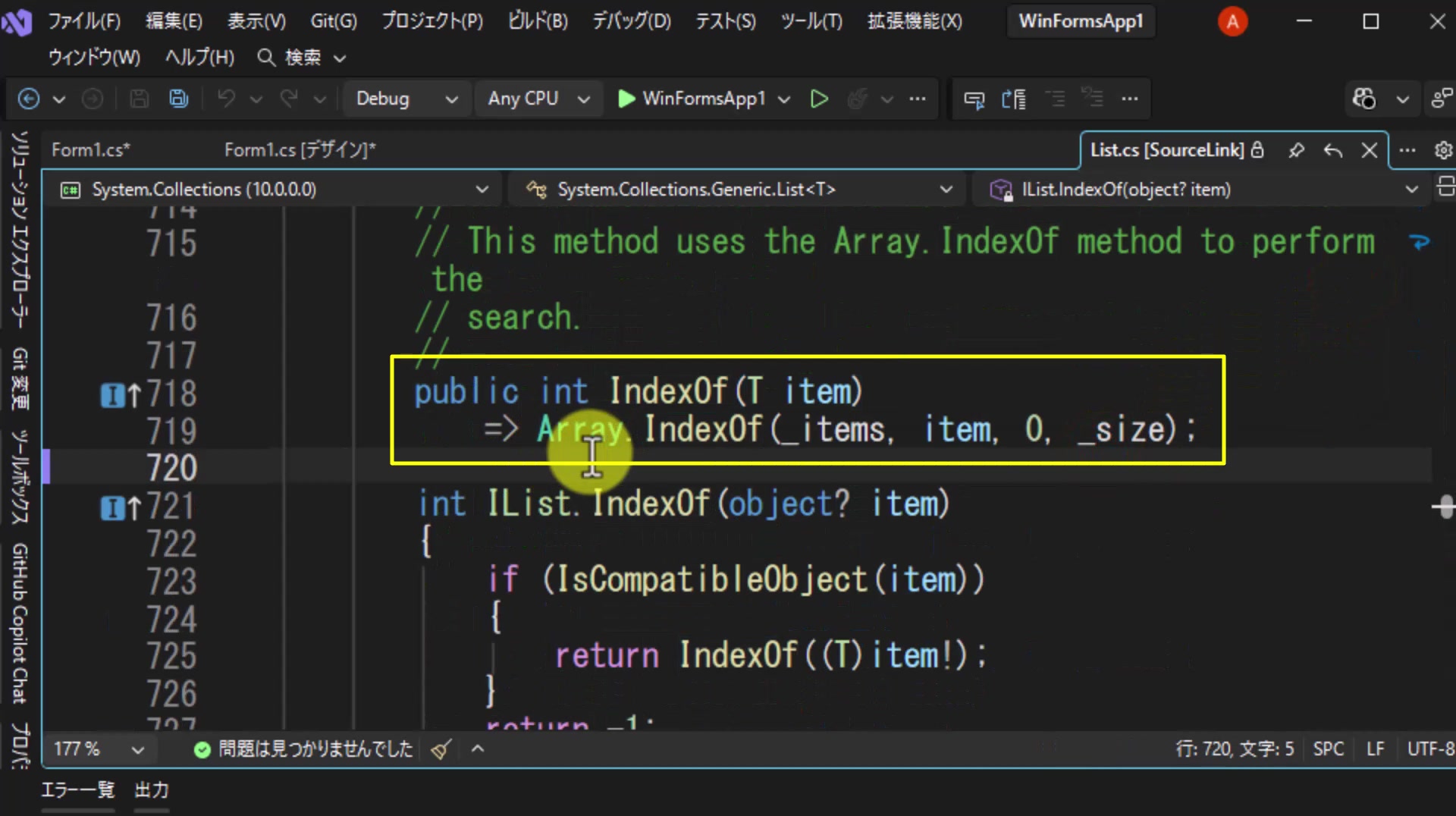
Task: Open the toolbar overflow dots after hot reload
Action: pyautogui.click(x=918, y=99)
